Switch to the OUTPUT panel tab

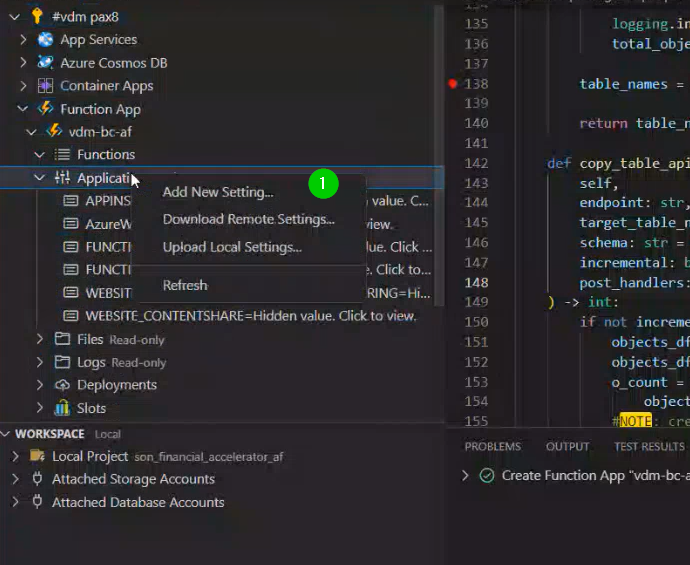pyautogui.click(x=567, y=447)
